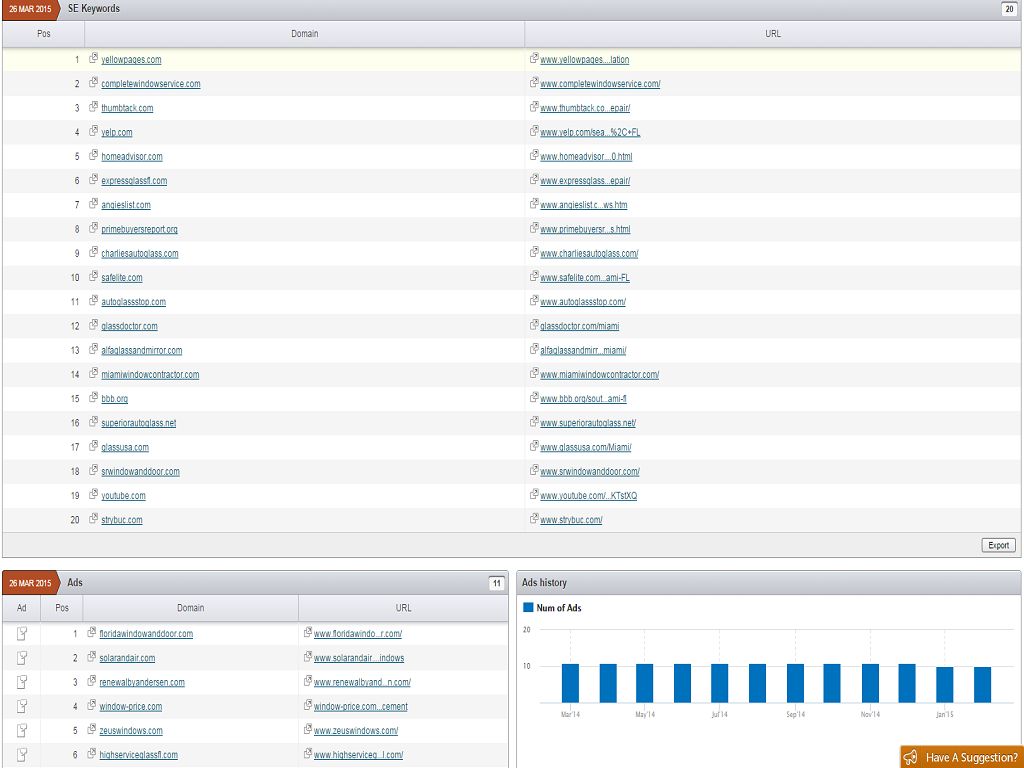Click Pos column header in Ads table

(x=62, y=608)
